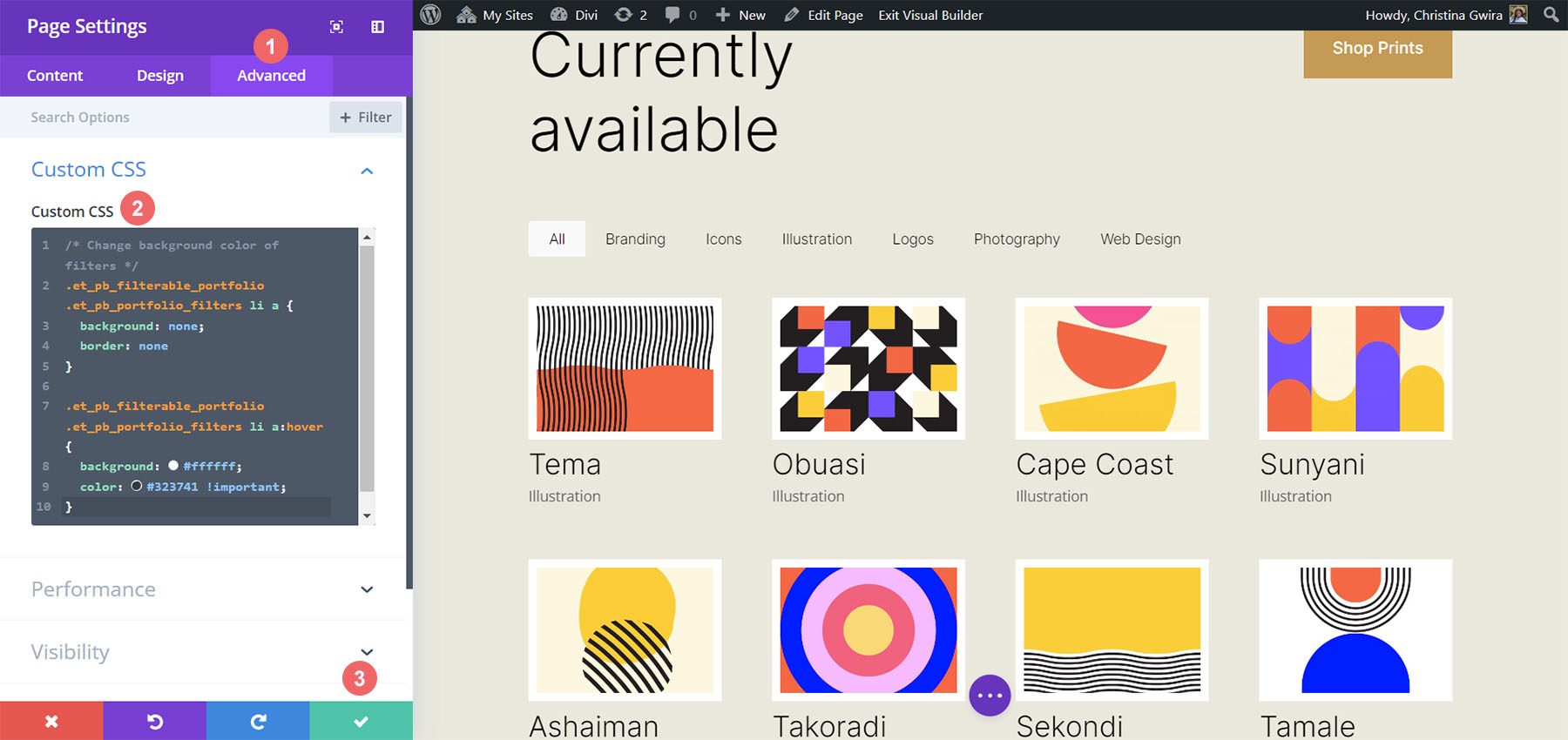1568x740 pixels.
Task: Open the Tema artwork thumbnail
Action: tap(625, 369)
